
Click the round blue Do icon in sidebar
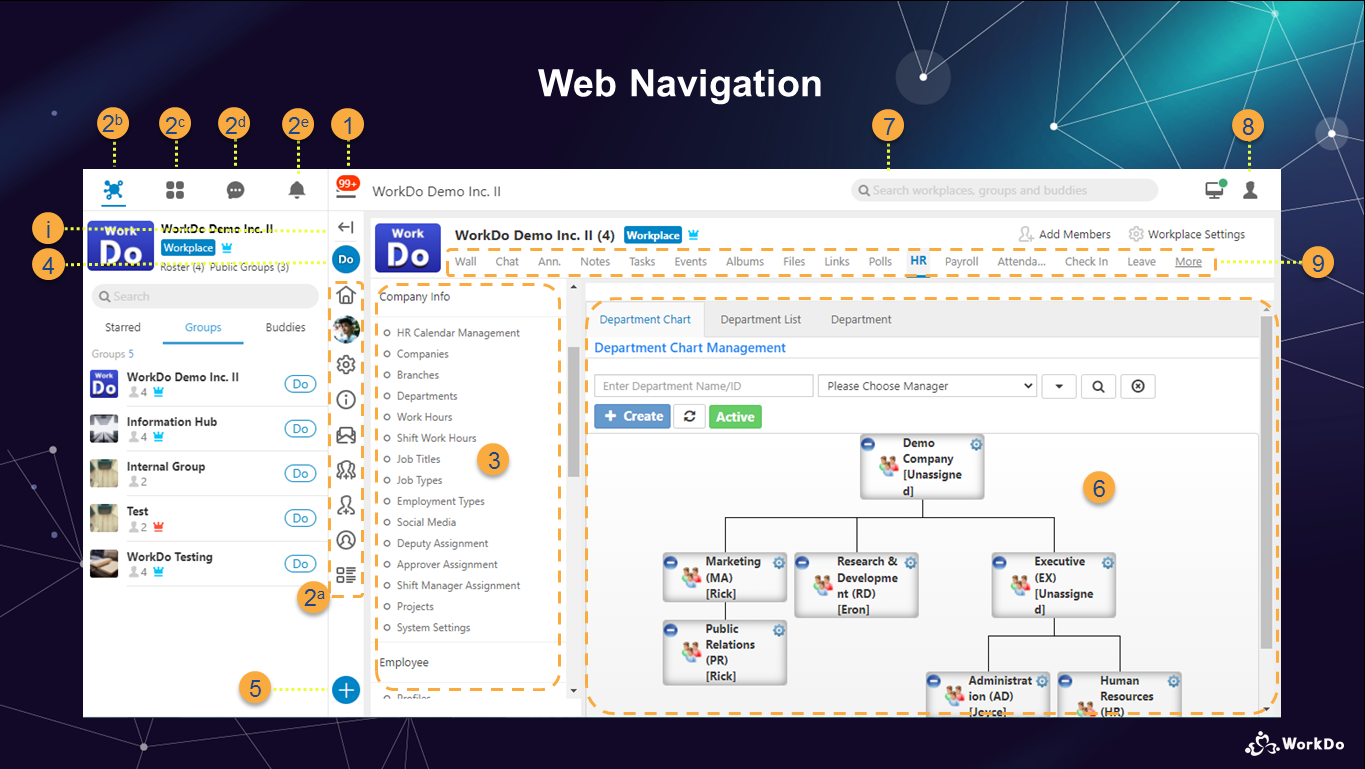click(346, 260)
